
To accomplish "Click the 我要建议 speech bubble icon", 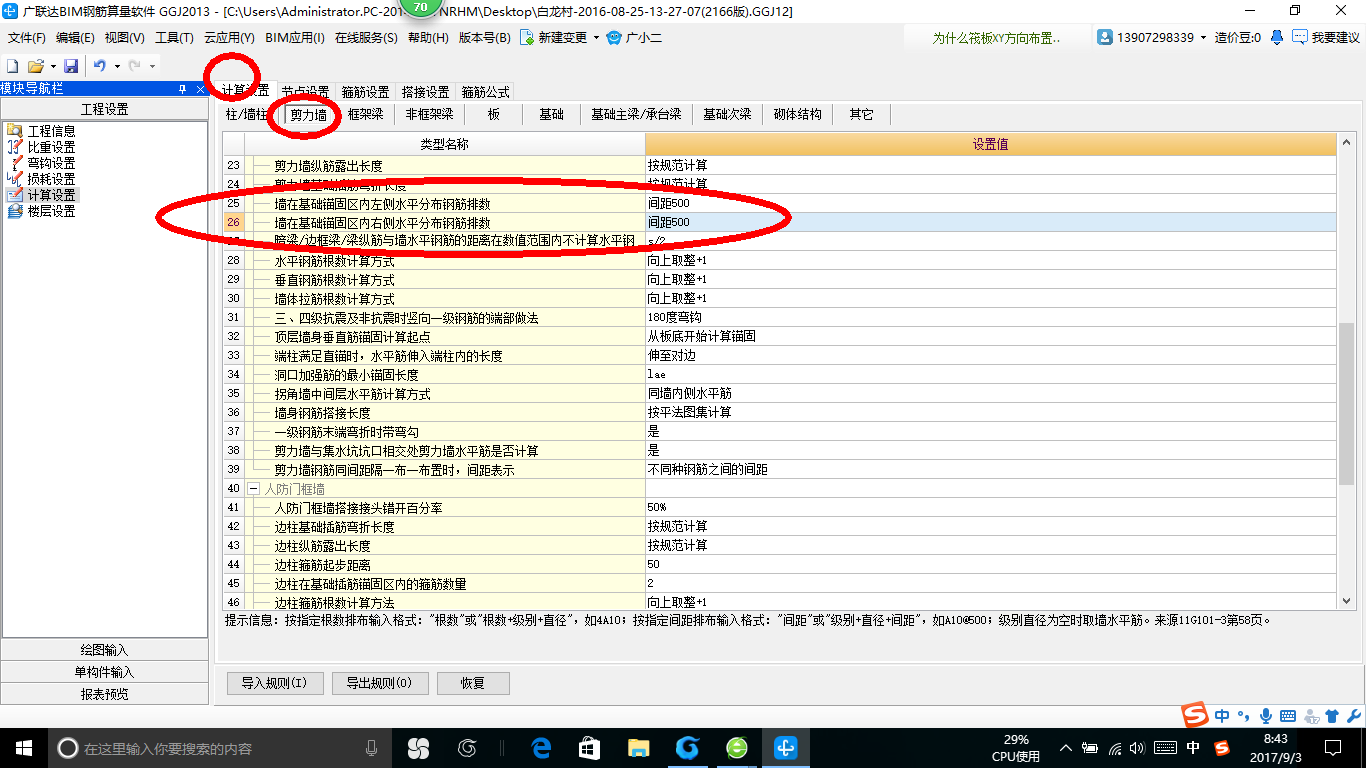I will [x=1299, y=37].
